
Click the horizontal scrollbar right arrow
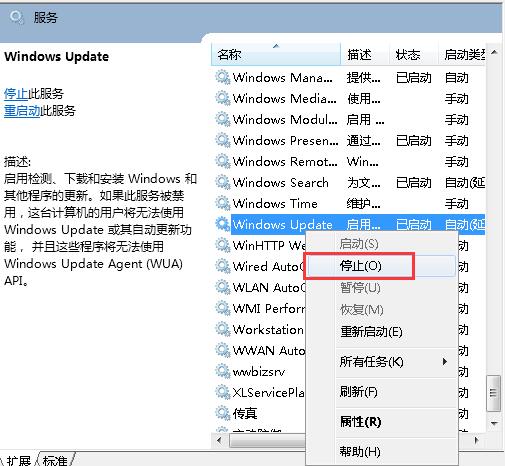pyautogui.click(x=476, y=440)
